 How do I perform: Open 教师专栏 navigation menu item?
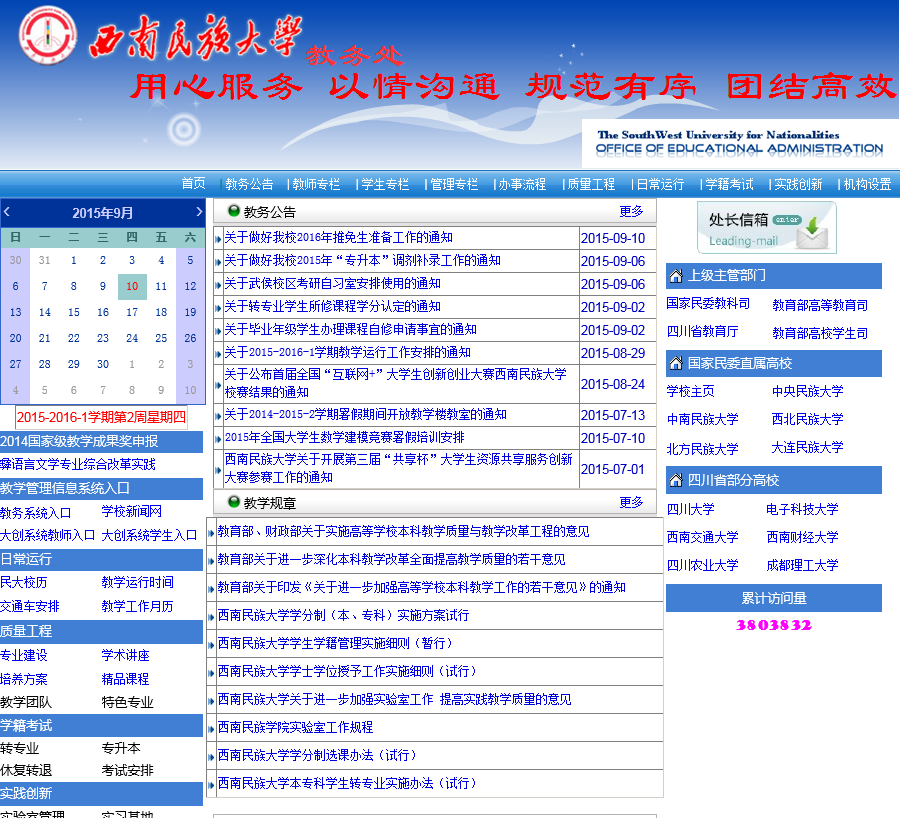(x=316, y=184)
